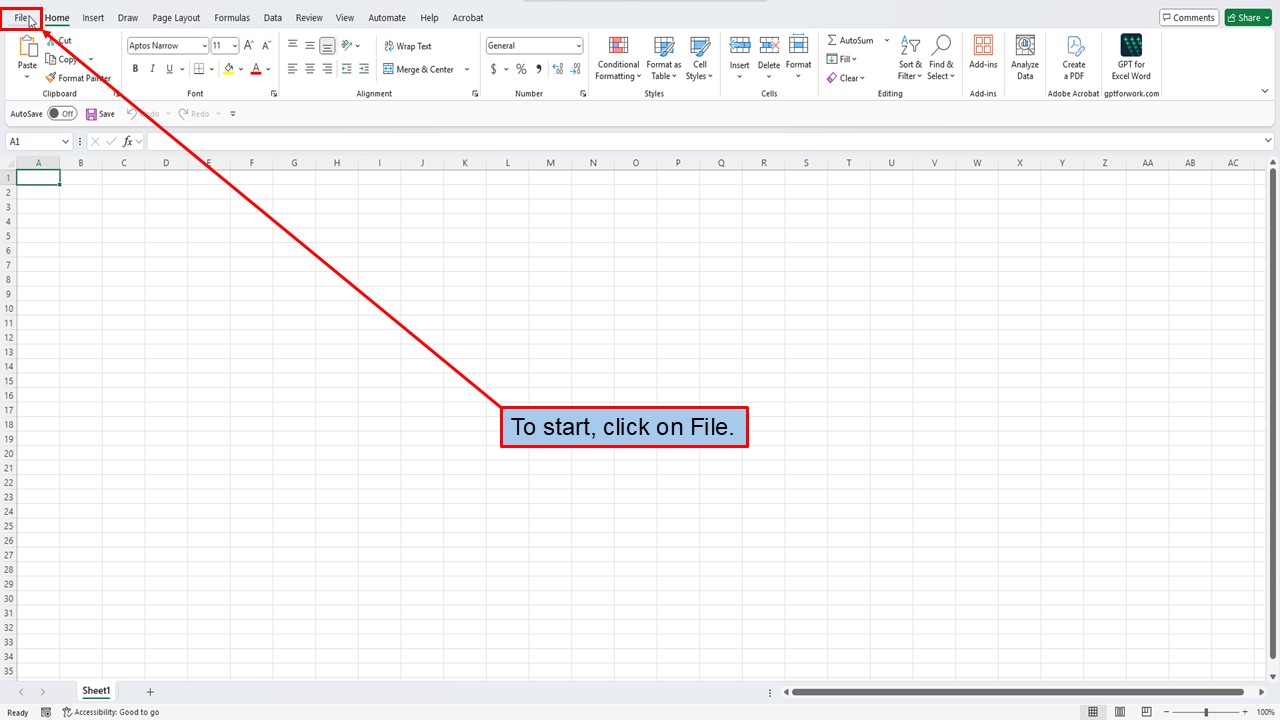1280x720 pixels.
Task: Apply Percent Style formatting
Action: click(520, 69)
